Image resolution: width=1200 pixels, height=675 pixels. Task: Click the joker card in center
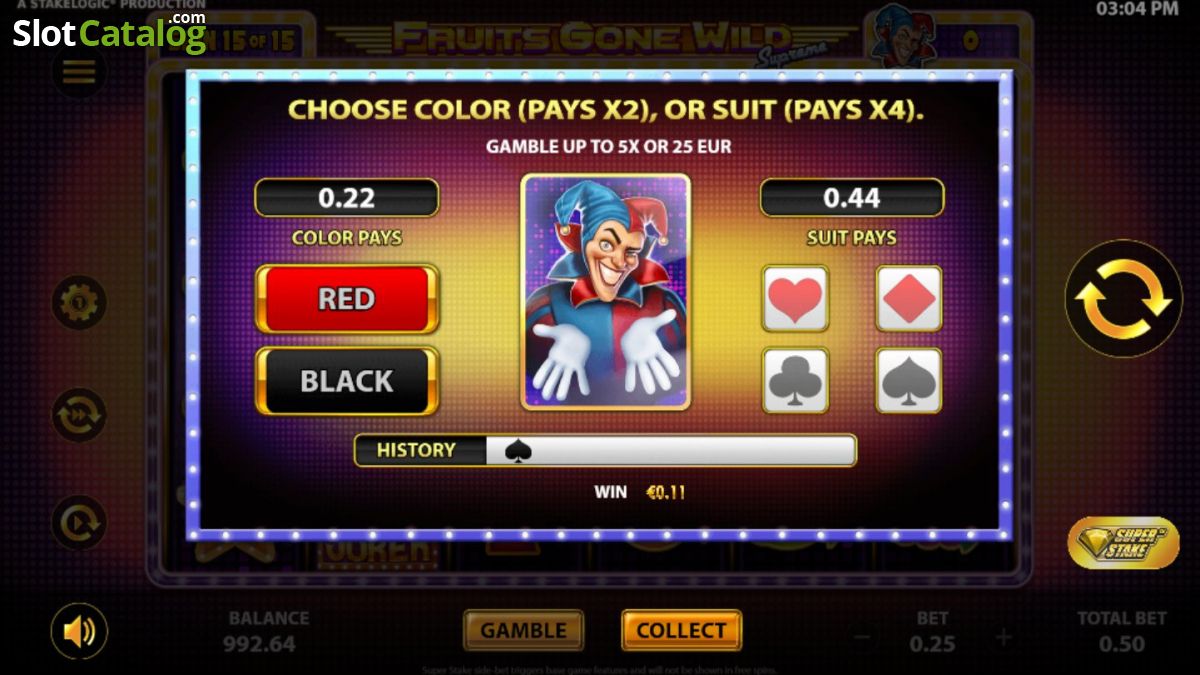[605, 292]
